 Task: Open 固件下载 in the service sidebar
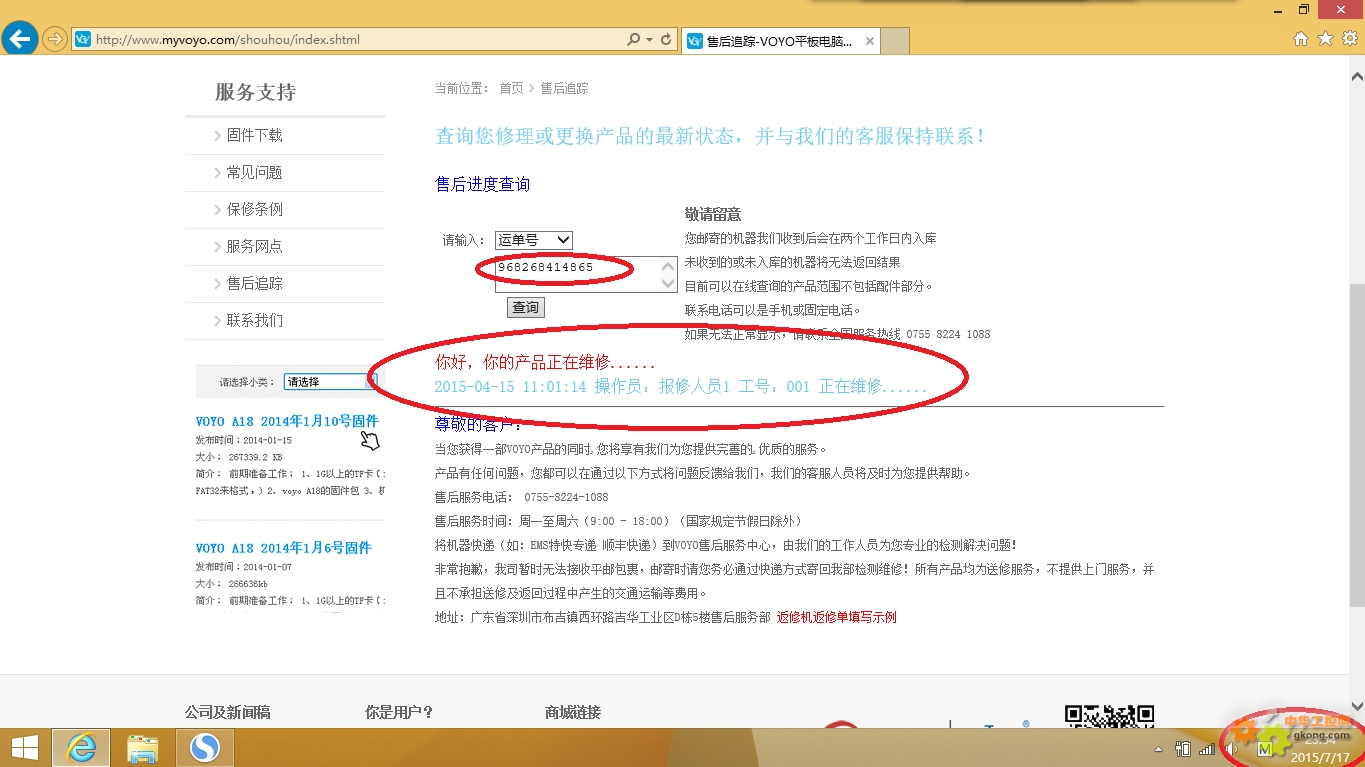(x=254, y=135)
